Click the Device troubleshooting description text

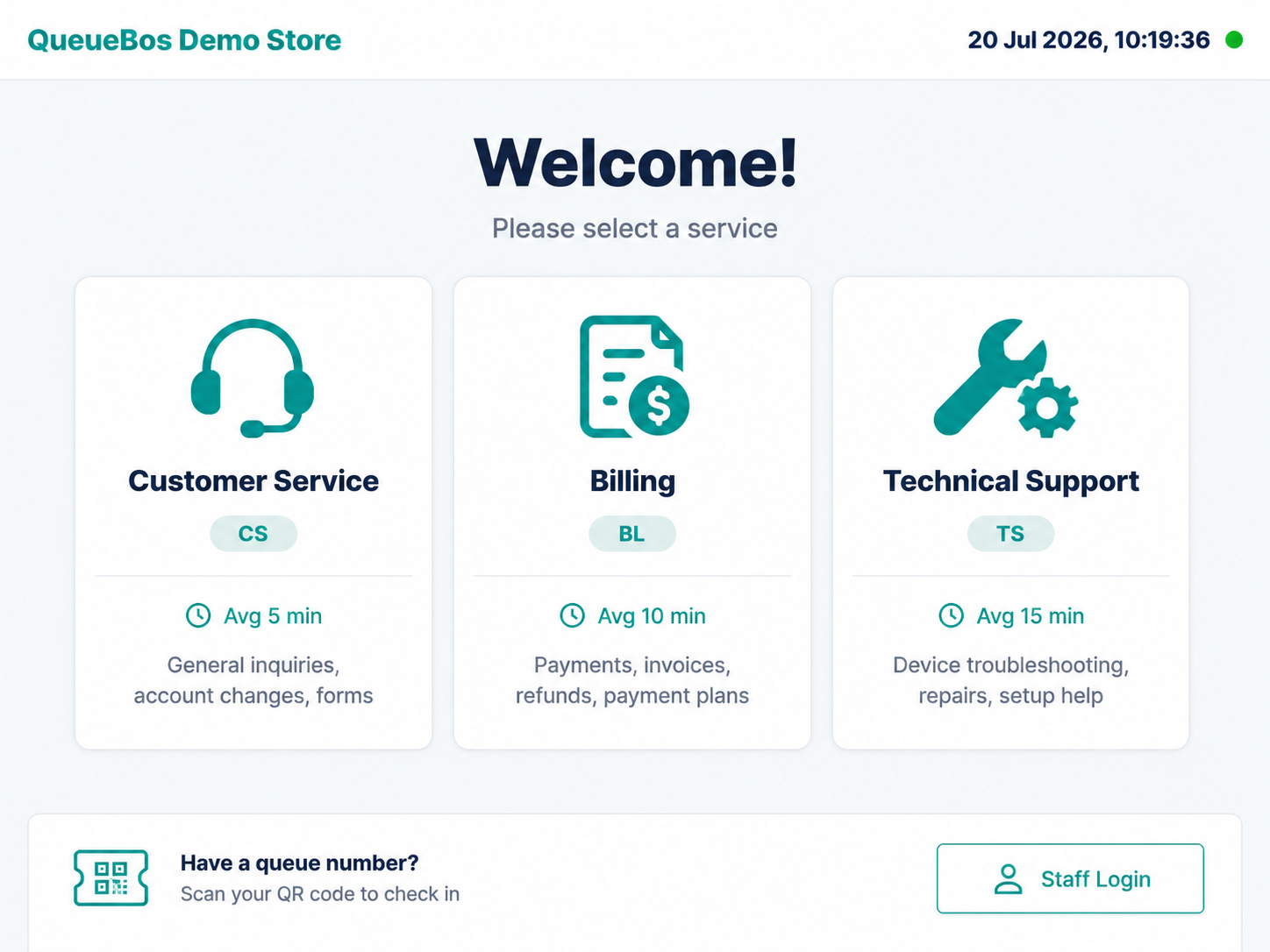[x=1010, y=680]
